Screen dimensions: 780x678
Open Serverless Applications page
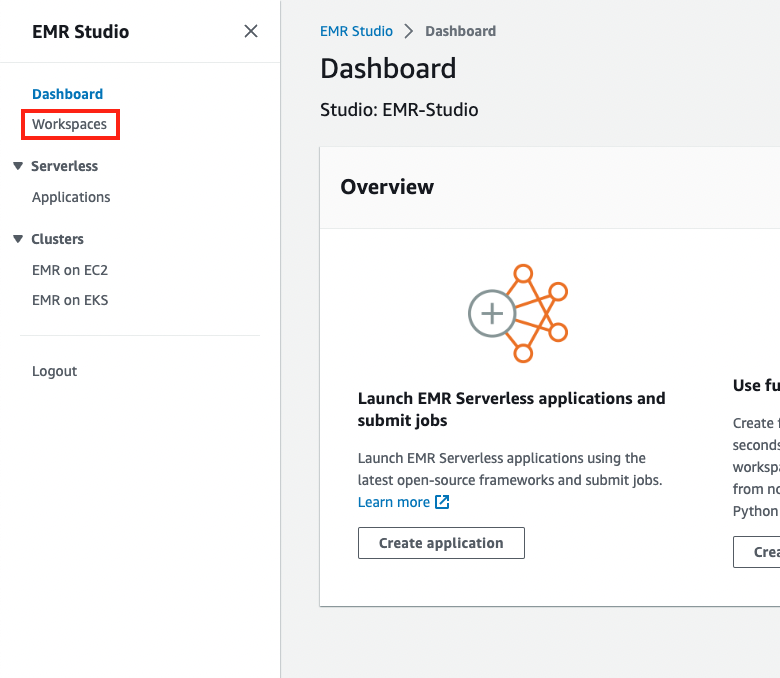click(71, 197)
